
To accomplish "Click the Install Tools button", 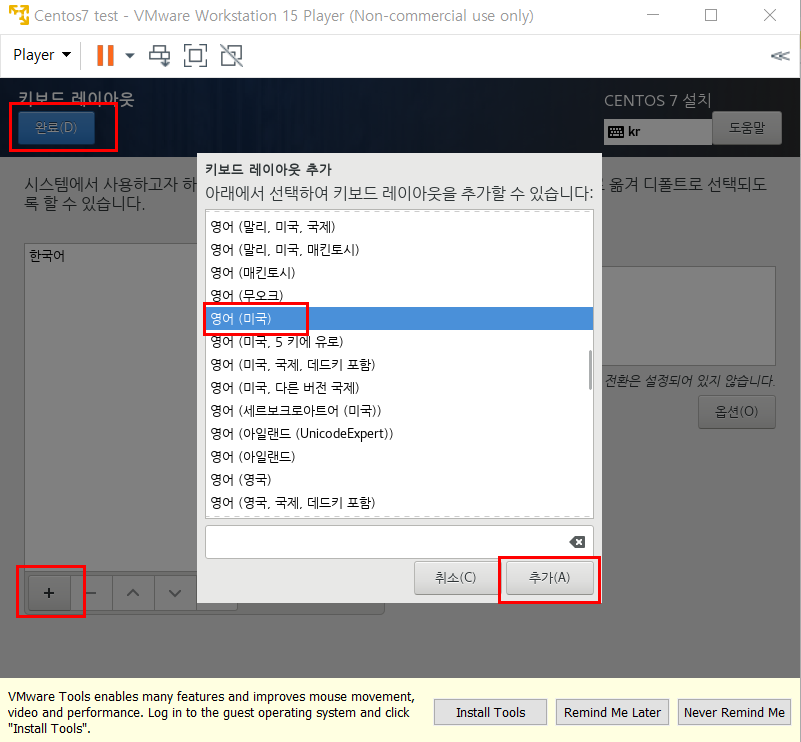I will click(490, 712).
